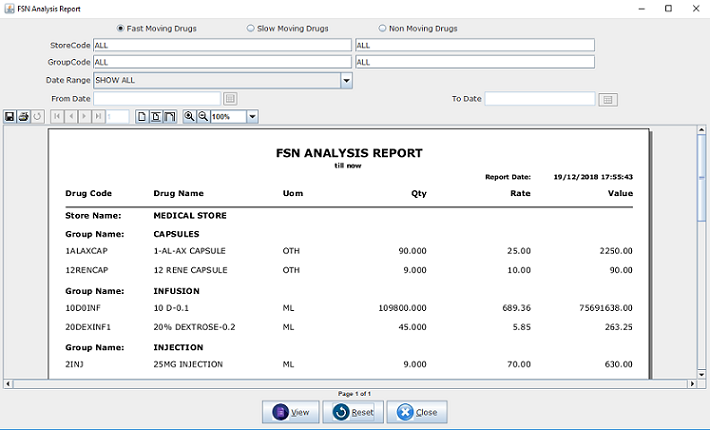
Task: Click the FSN ANALYSIS REPORT title
Action: 349,153
